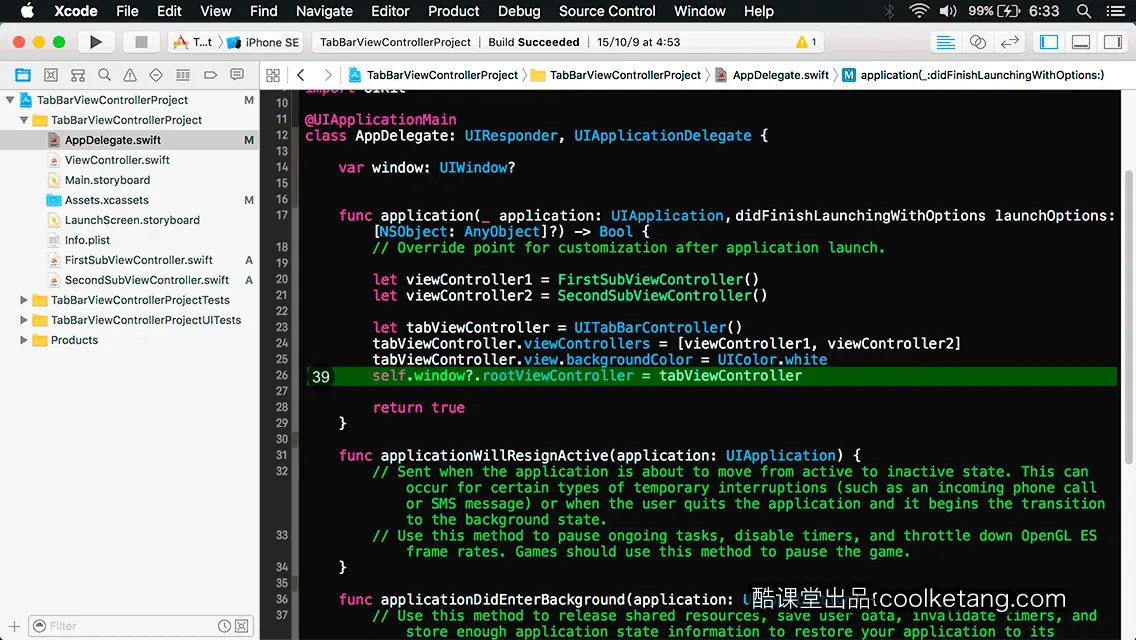1136x640 pixels.
Task: Expand the Products folder
Action: coord(24,340)
